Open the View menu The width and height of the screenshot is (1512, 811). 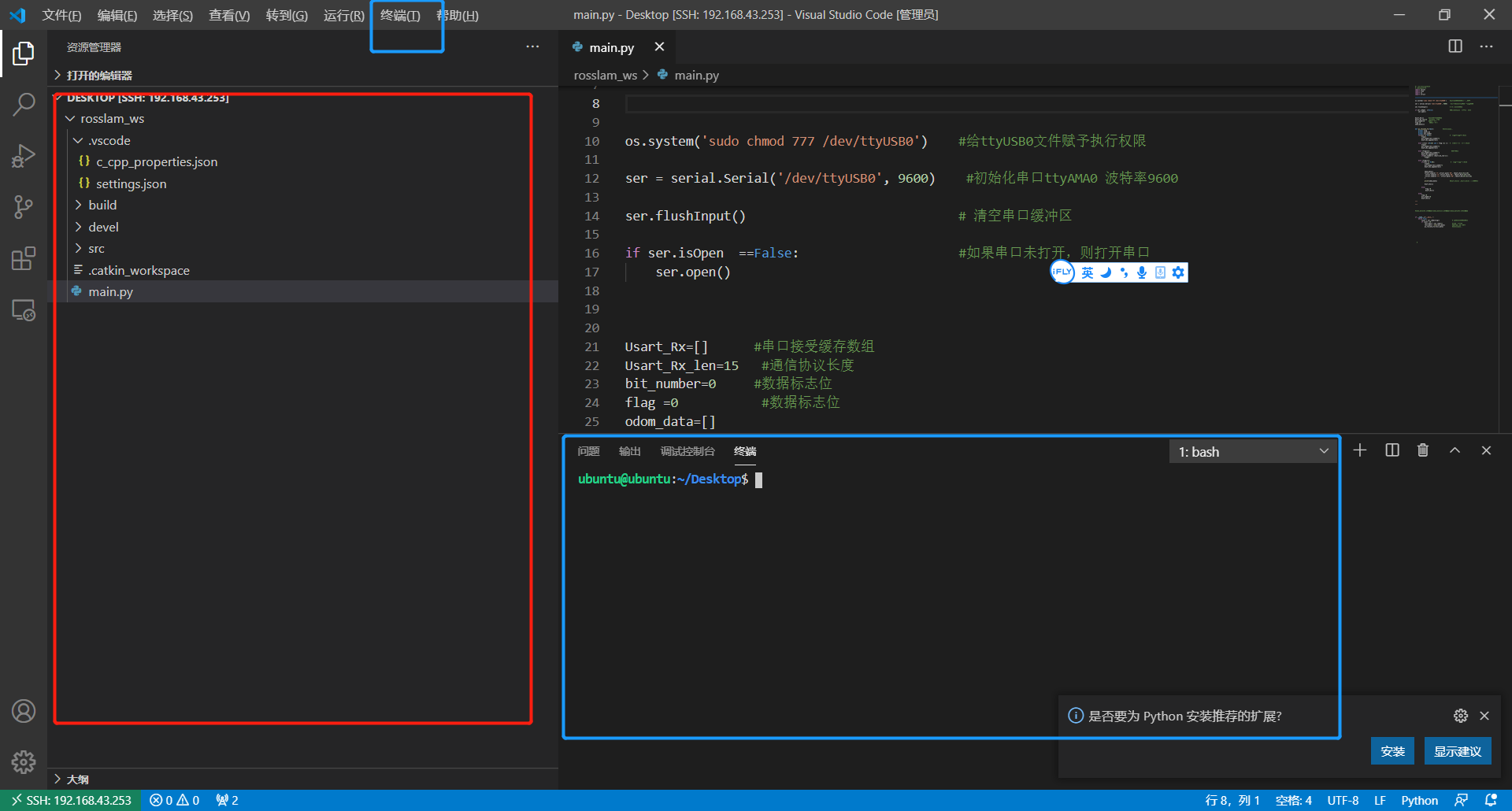coord(229,15)
